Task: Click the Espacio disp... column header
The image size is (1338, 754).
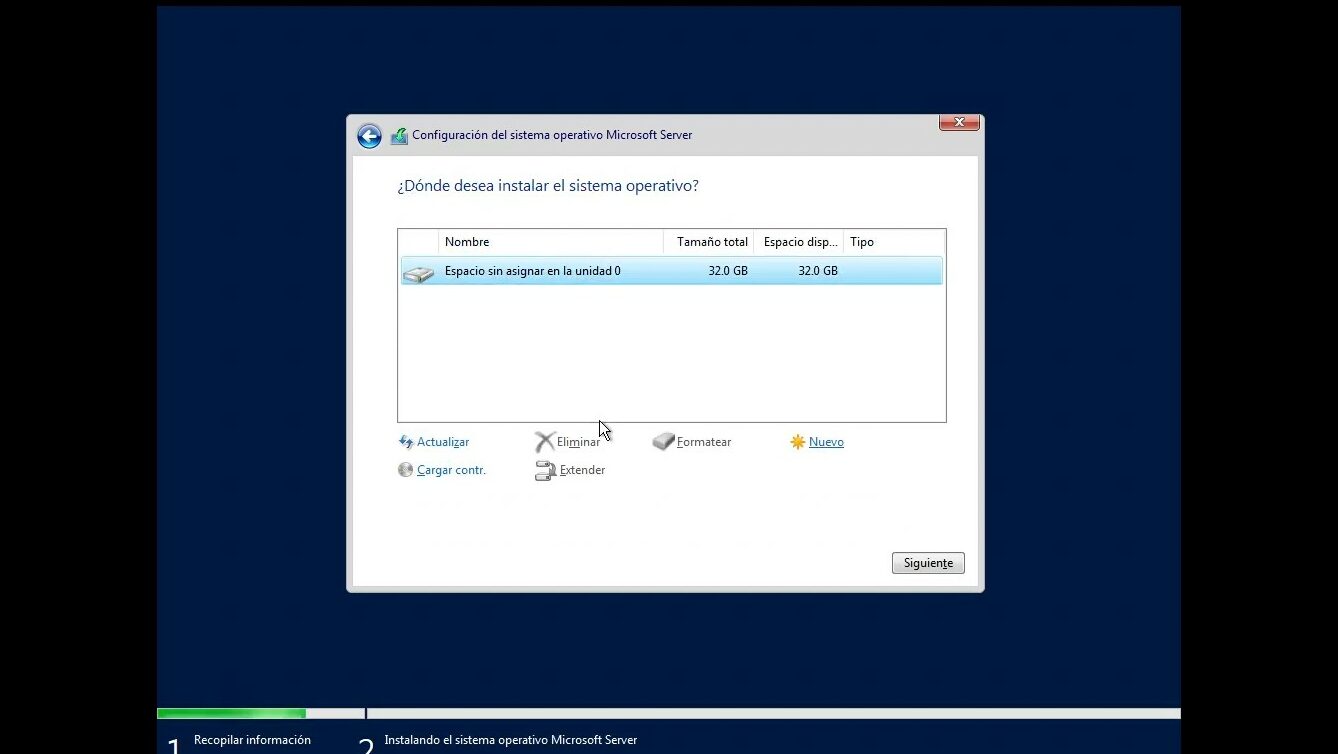Action: point(799,242)
